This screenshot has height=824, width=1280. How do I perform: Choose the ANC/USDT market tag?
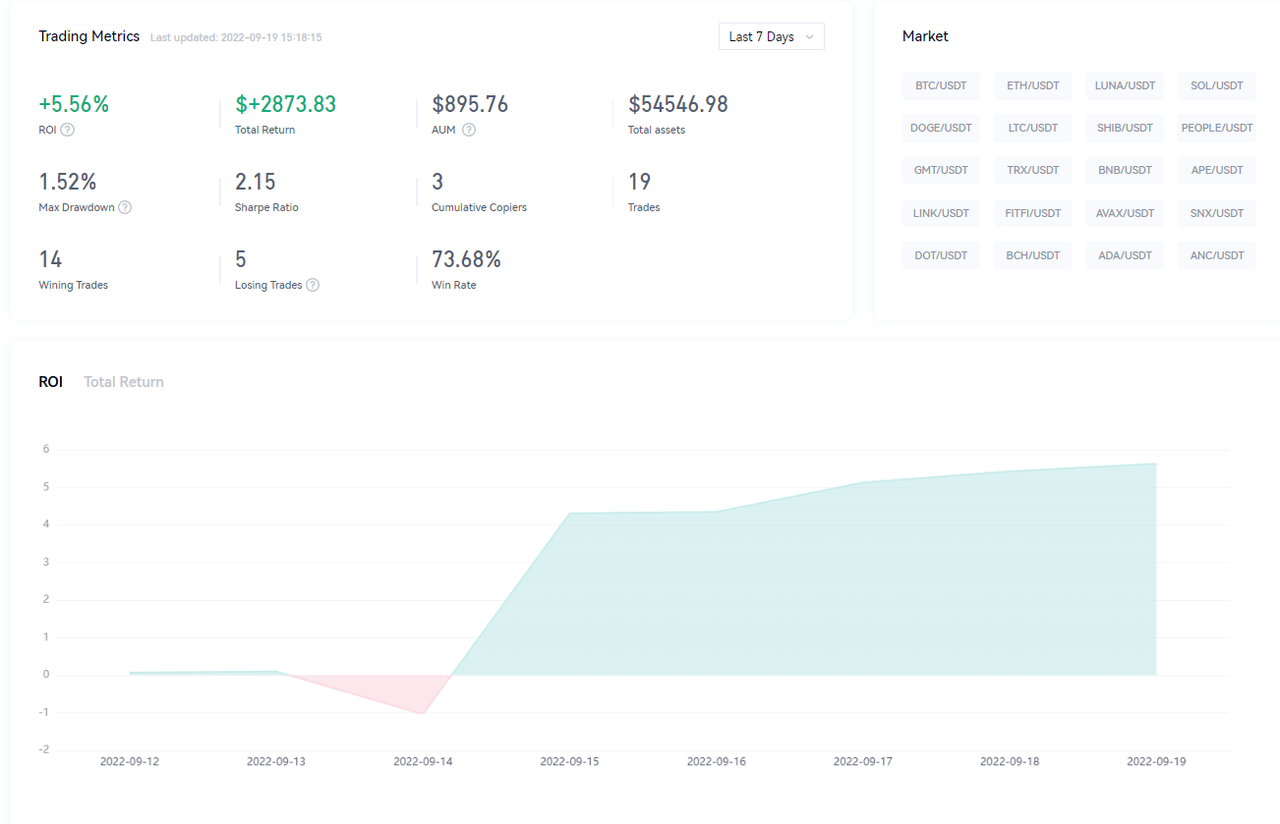(x=1217, y=256)
